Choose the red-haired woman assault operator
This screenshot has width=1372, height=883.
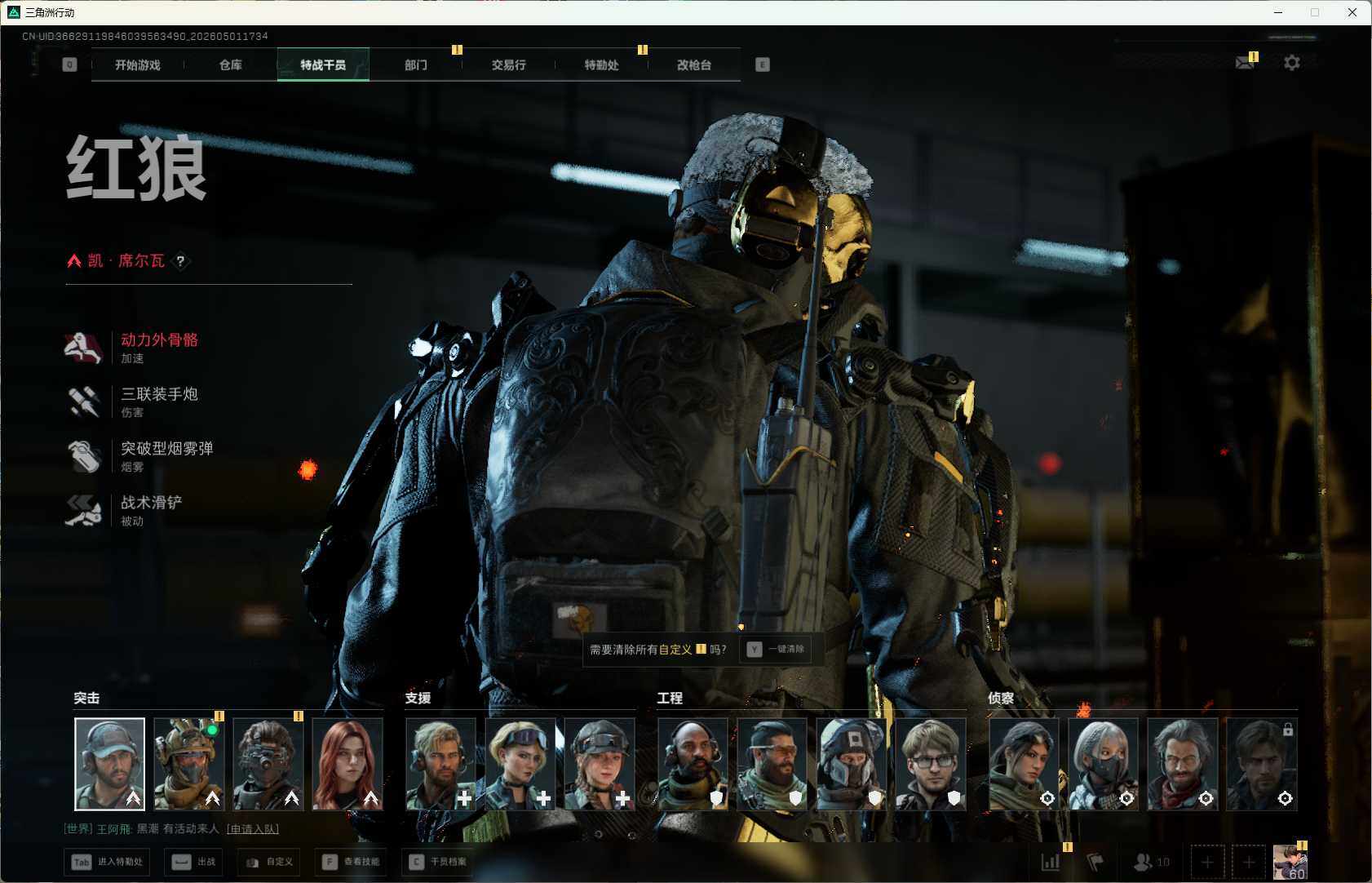click(x=347, y=764)
